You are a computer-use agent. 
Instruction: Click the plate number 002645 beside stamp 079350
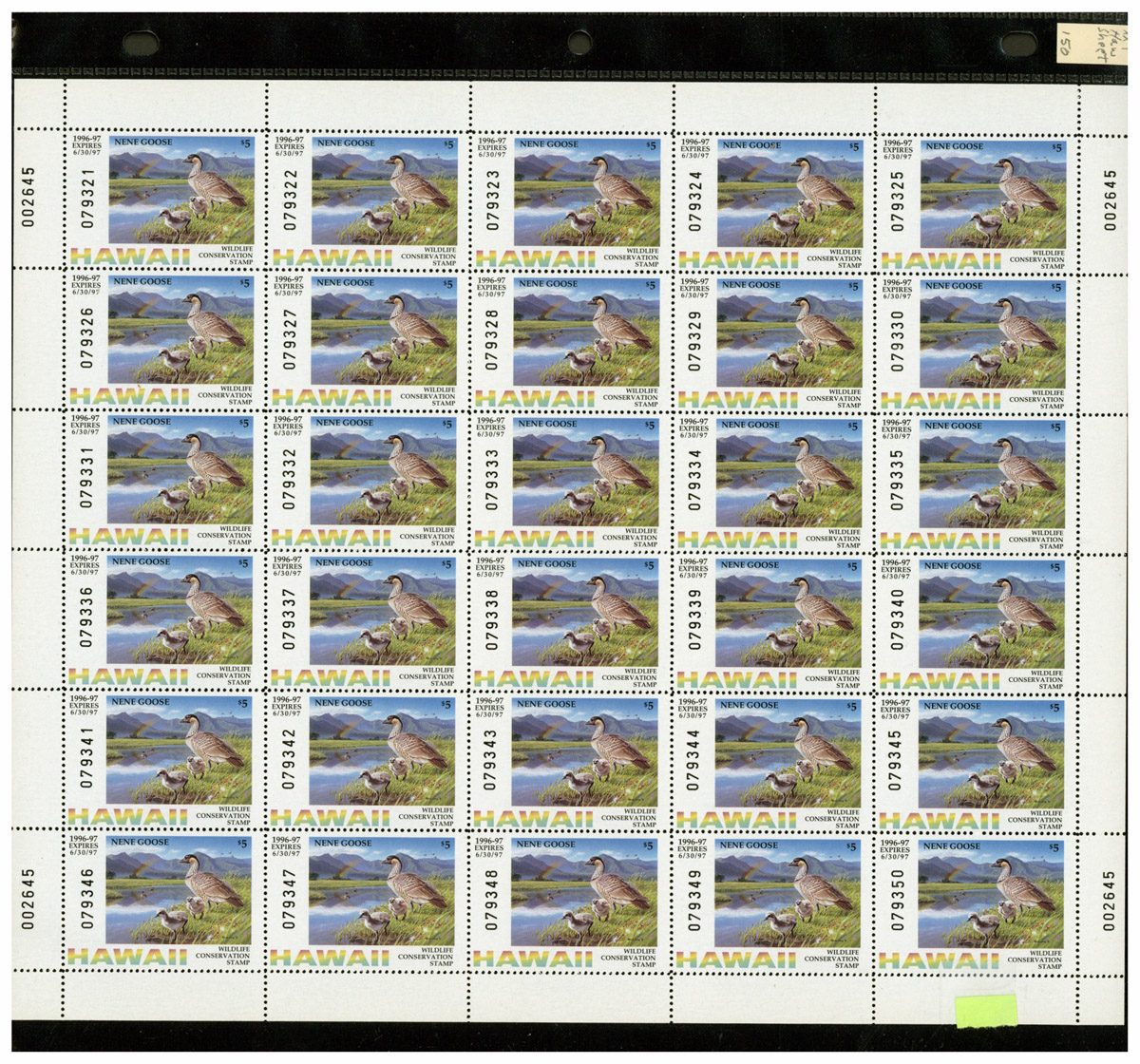click(x=1109, y=901)
